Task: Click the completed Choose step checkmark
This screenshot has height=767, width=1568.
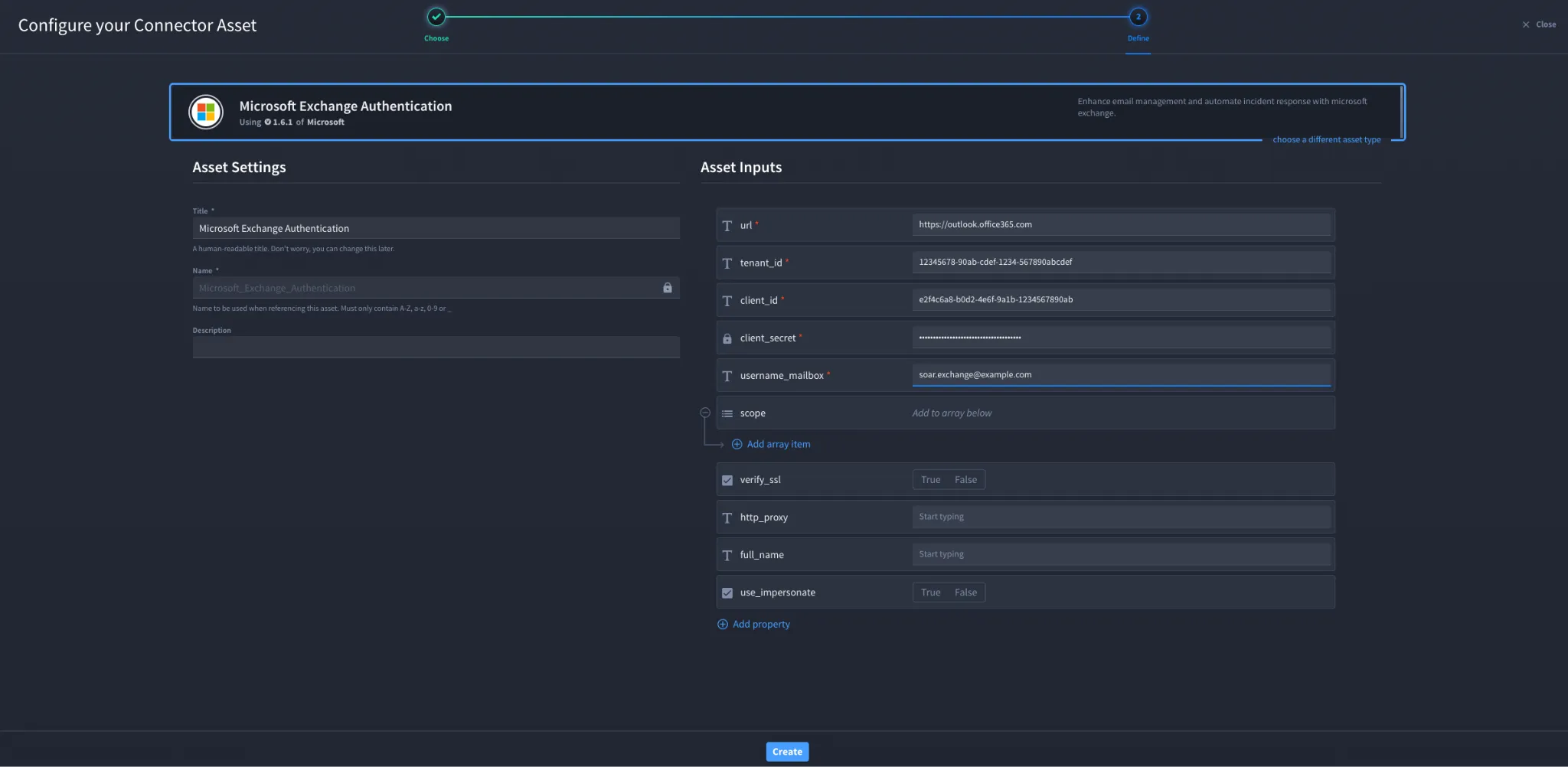Action: [436, 16]
